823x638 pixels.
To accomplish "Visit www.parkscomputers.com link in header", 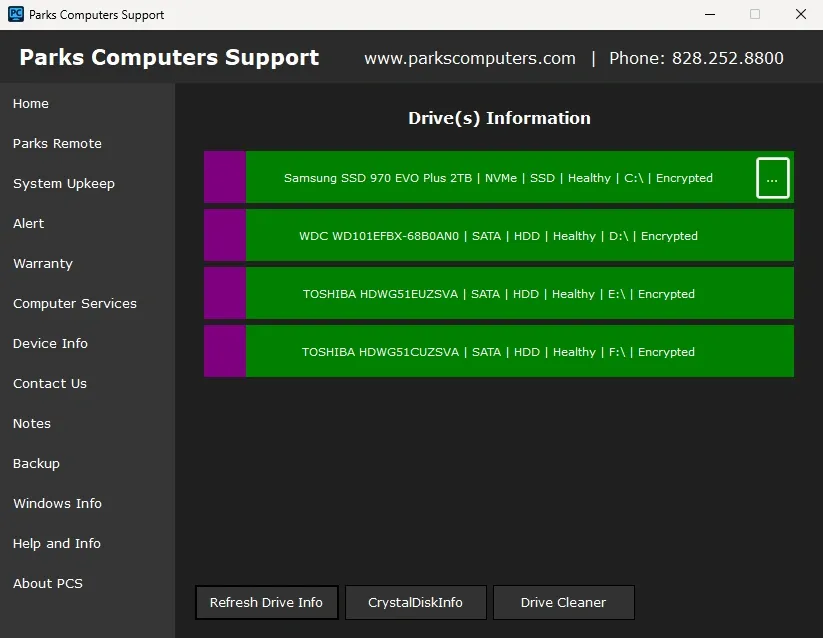I will 470,58.
